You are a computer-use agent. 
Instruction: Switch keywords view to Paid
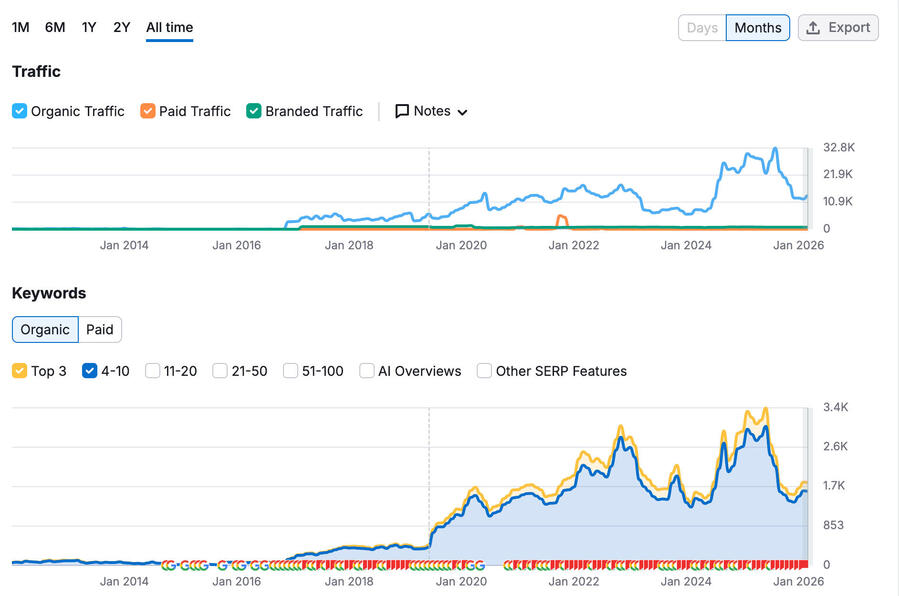(100, 330)
